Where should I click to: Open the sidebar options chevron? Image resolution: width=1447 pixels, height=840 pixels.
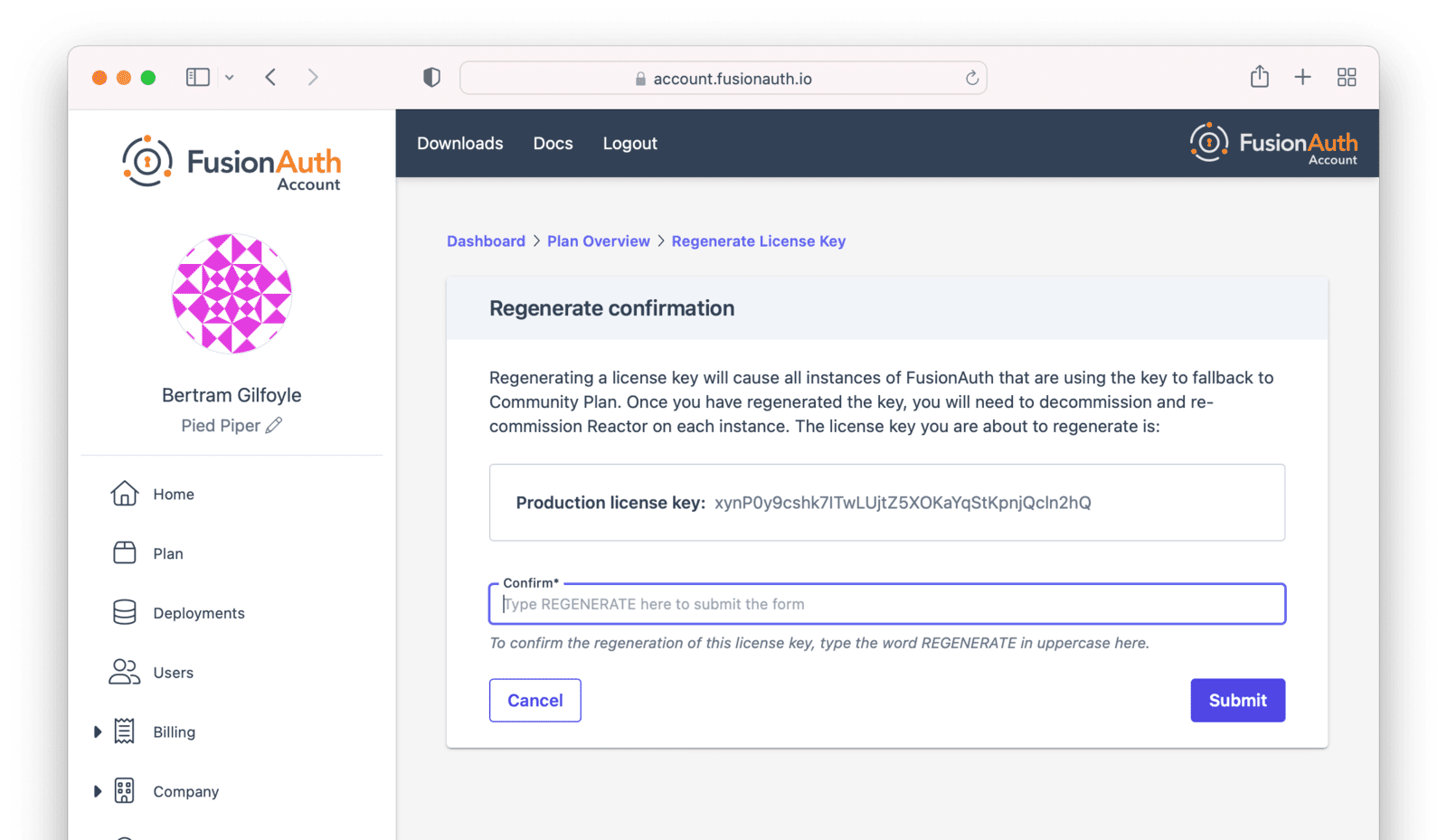pos(229,77)
